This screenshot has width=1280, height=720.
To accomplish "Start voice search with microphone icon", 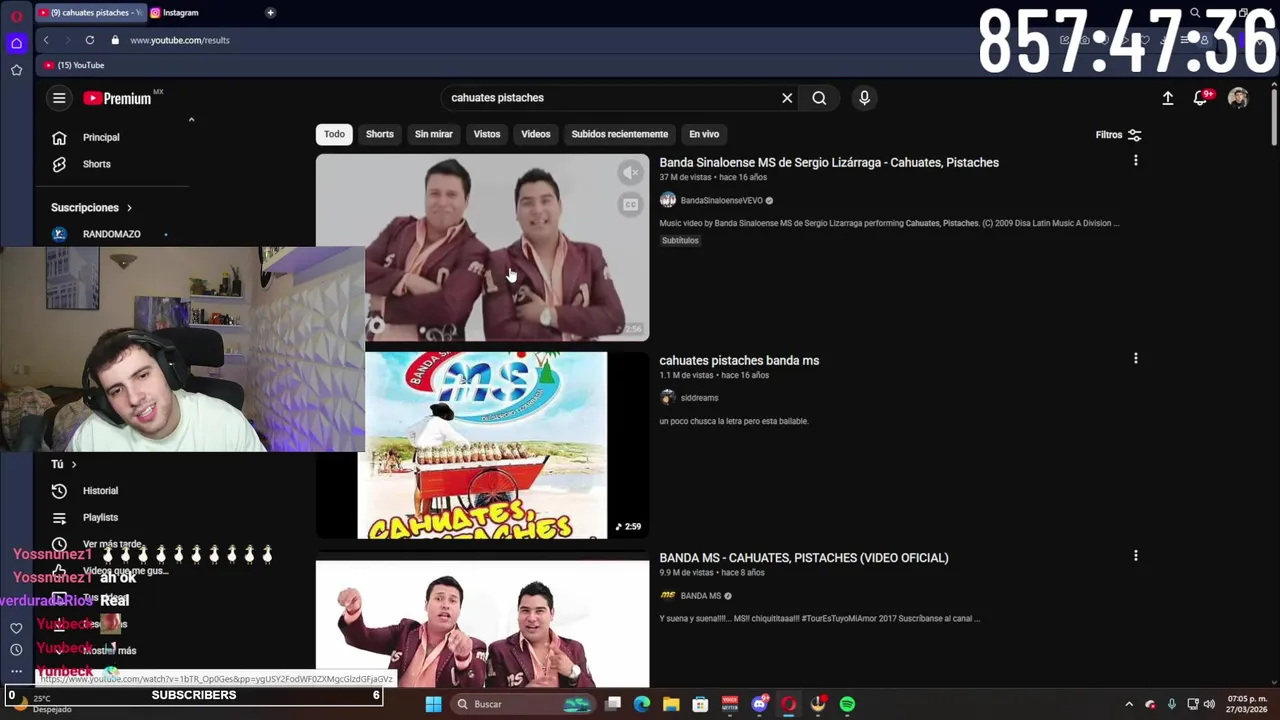I will pos(864,98).
